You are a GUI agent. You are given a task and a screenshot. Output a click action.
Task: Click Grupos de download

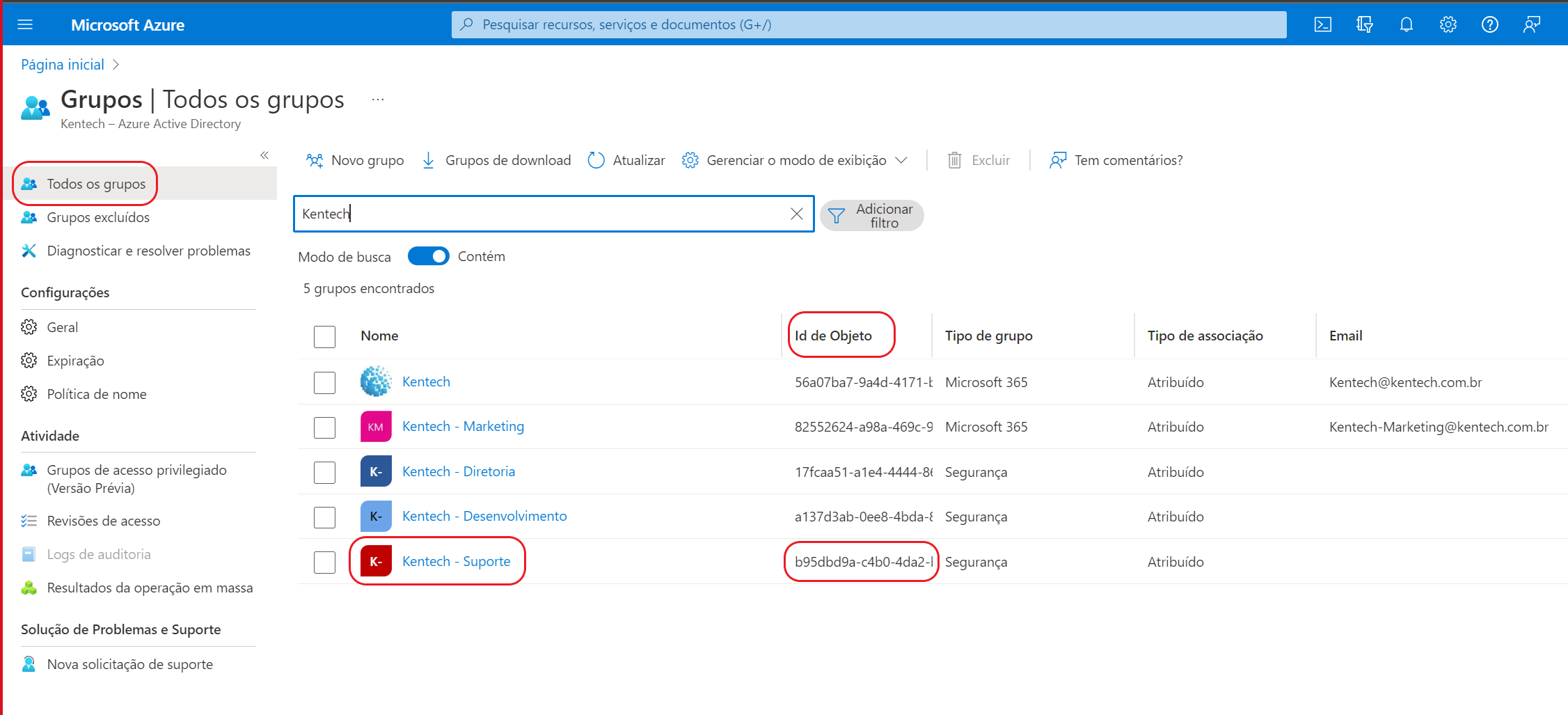tap(496, 161)
